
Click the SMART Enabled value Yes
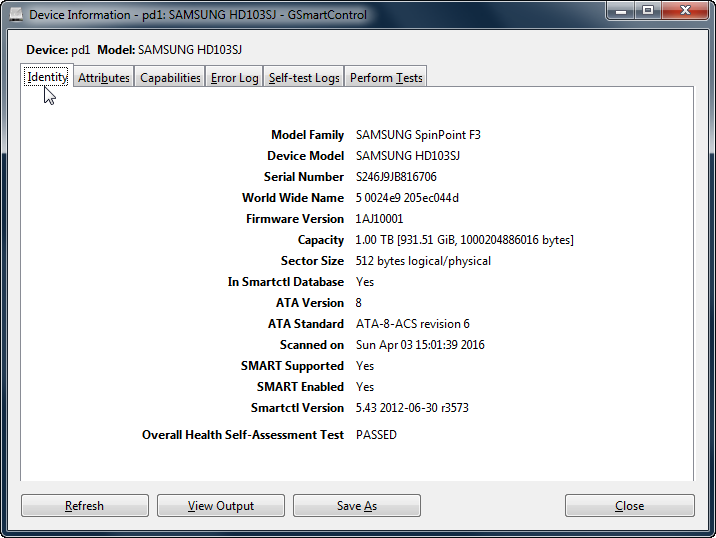point(364,387)
